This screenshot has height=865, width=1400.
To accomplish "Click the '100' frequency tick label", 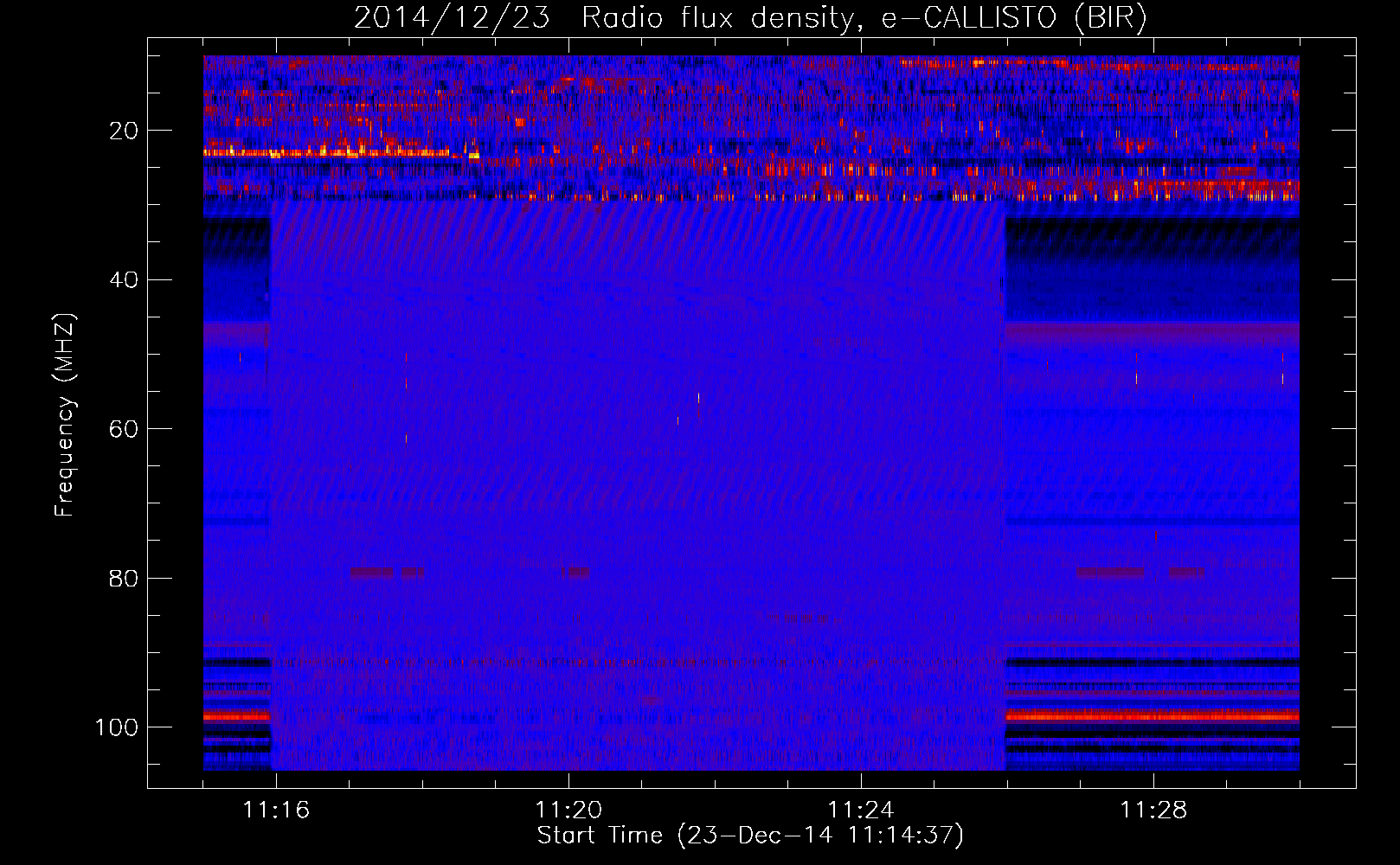I will coord(117,727).
